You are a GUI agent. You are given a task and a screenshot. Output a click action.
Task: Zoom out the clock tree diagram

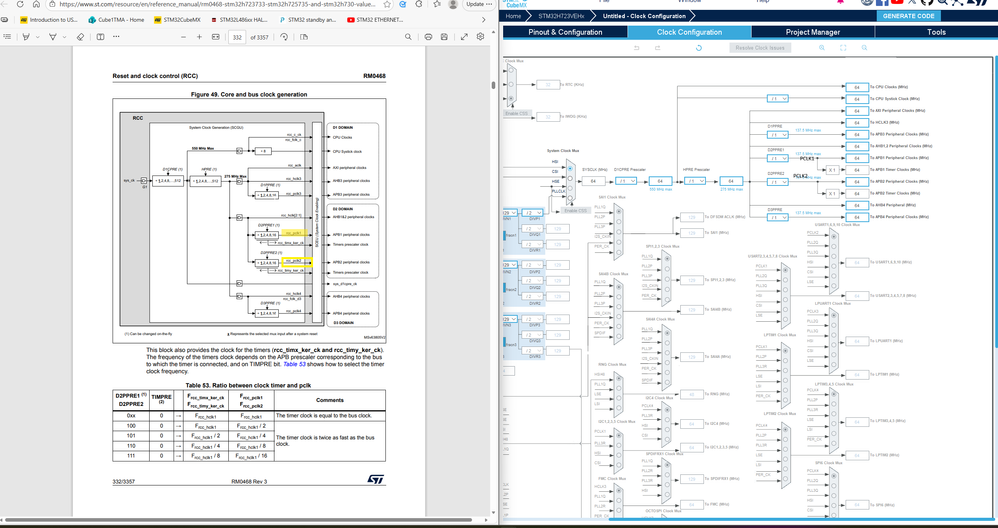[864, 48]
